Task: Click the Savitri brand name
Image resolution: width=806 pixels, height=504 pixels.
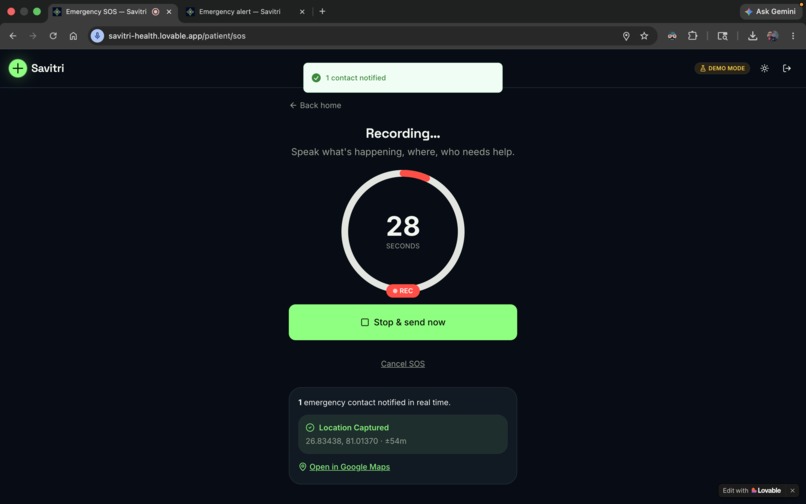Action: [x=47, y=68]
